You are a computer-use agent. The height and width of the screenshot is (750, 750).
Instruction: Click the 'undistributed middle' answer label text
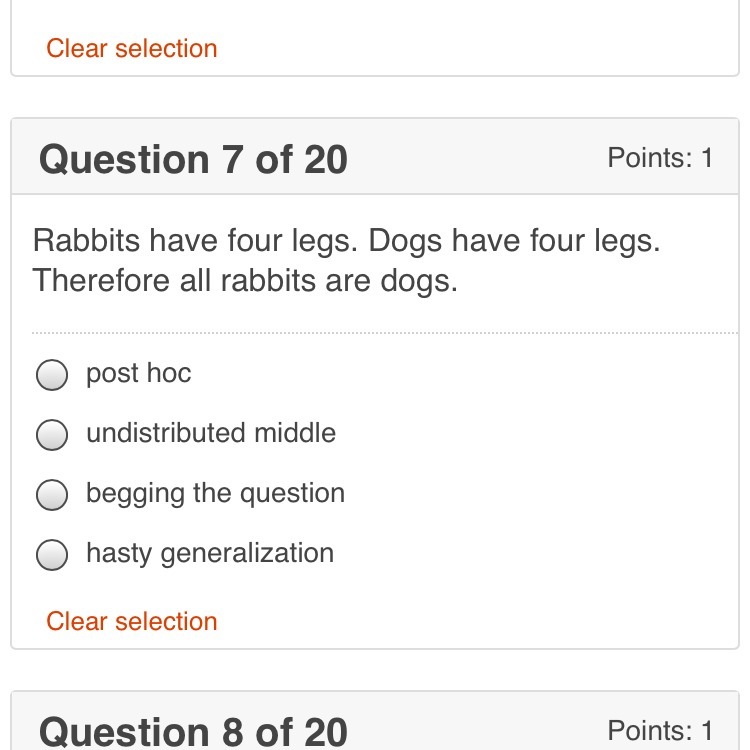[x=211, y=434]
